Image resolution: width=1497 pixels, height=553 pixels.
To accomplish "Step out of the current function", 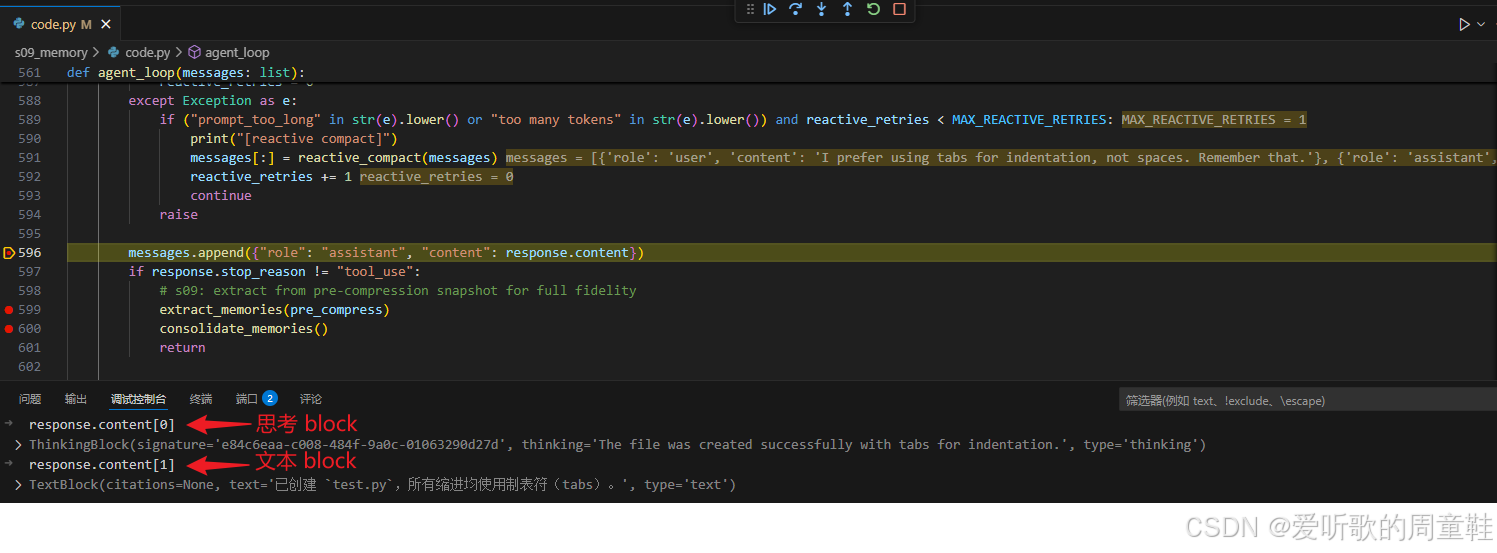I will point(847,9).
